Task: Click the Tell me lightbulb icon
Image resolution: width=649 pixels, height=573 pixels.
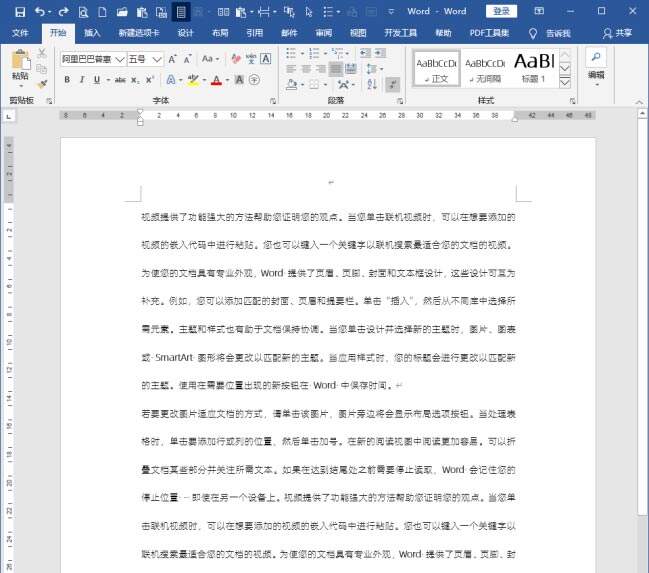Action: (533, 34)
